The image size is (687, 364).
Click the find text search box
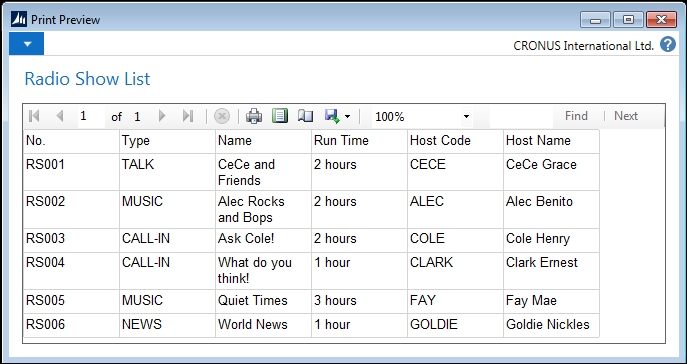coord(521,117)
